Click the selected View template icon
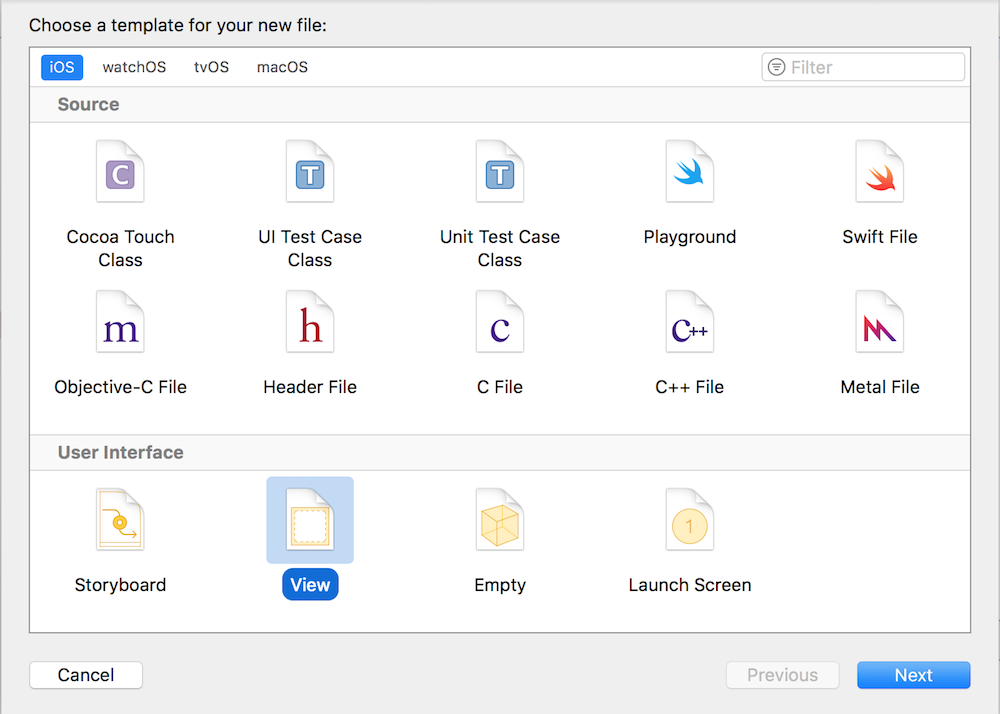This screenshot has width=1000, height=714. (x=310, y=521)
